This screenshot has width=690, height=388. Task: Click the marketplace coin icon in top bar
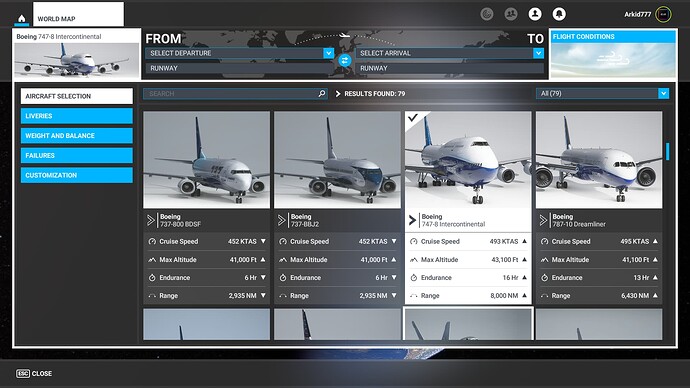(x=487, y=14)
